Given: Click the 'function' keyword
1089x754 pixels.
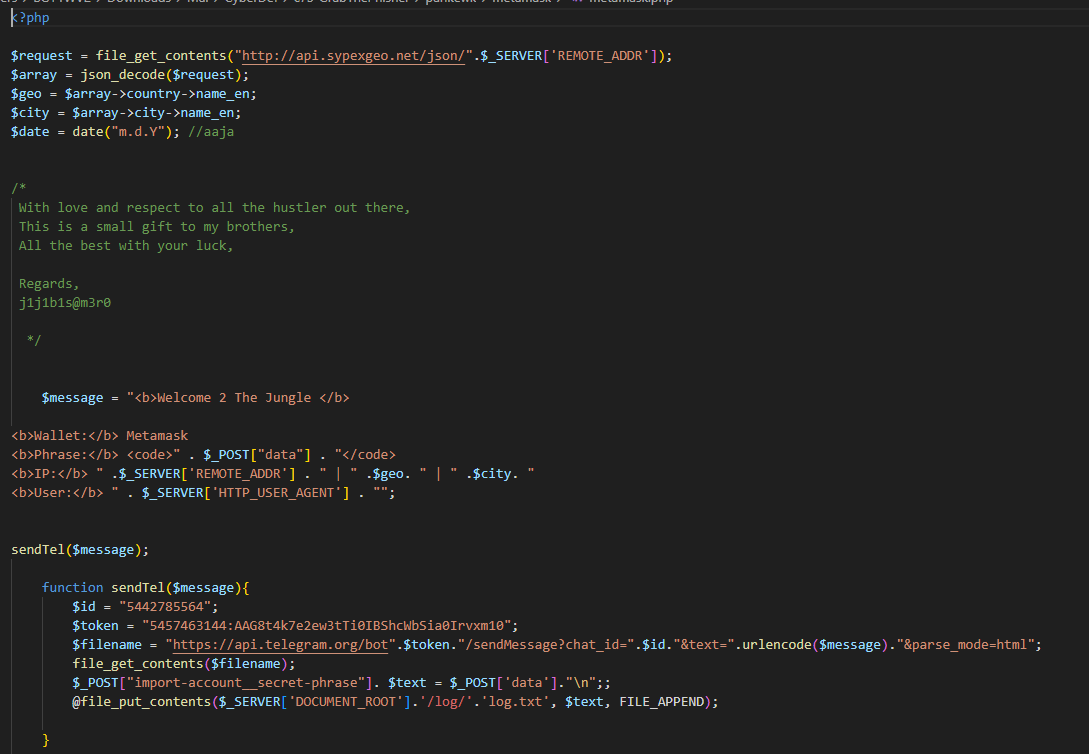Looking at the screenshot, I should 72,588.
